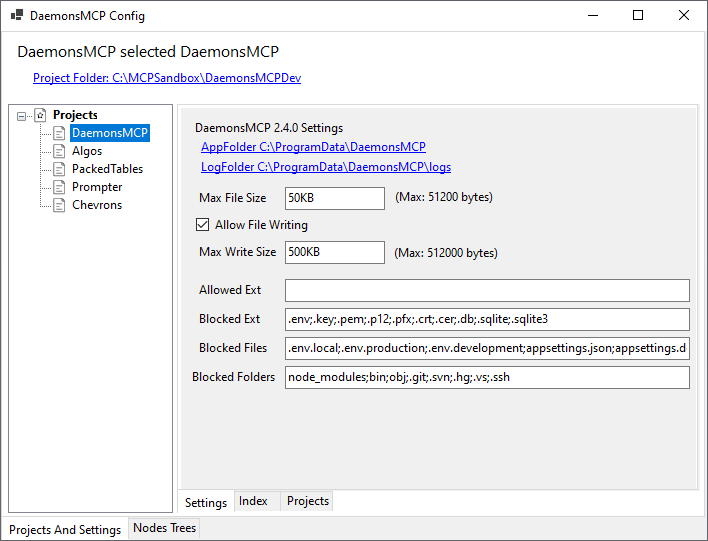The image size is (708, 541).
Task: Click the "Max Write Size" label
Action: click(238, 252)
